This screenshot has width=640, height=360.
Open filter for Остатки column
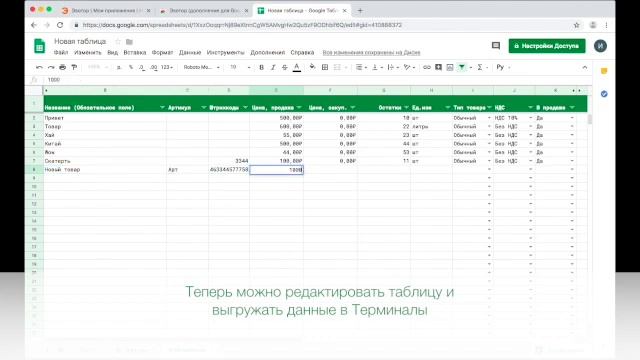[407, 107]
